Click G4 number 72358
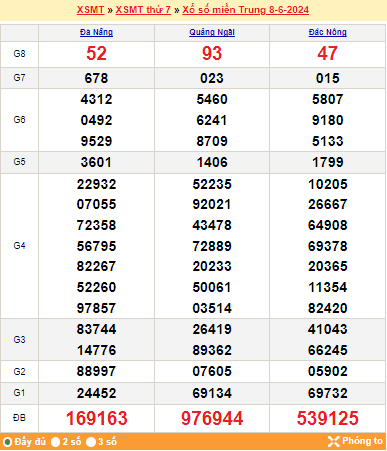Viewport: 387px width, 451px height. [96, 225]
